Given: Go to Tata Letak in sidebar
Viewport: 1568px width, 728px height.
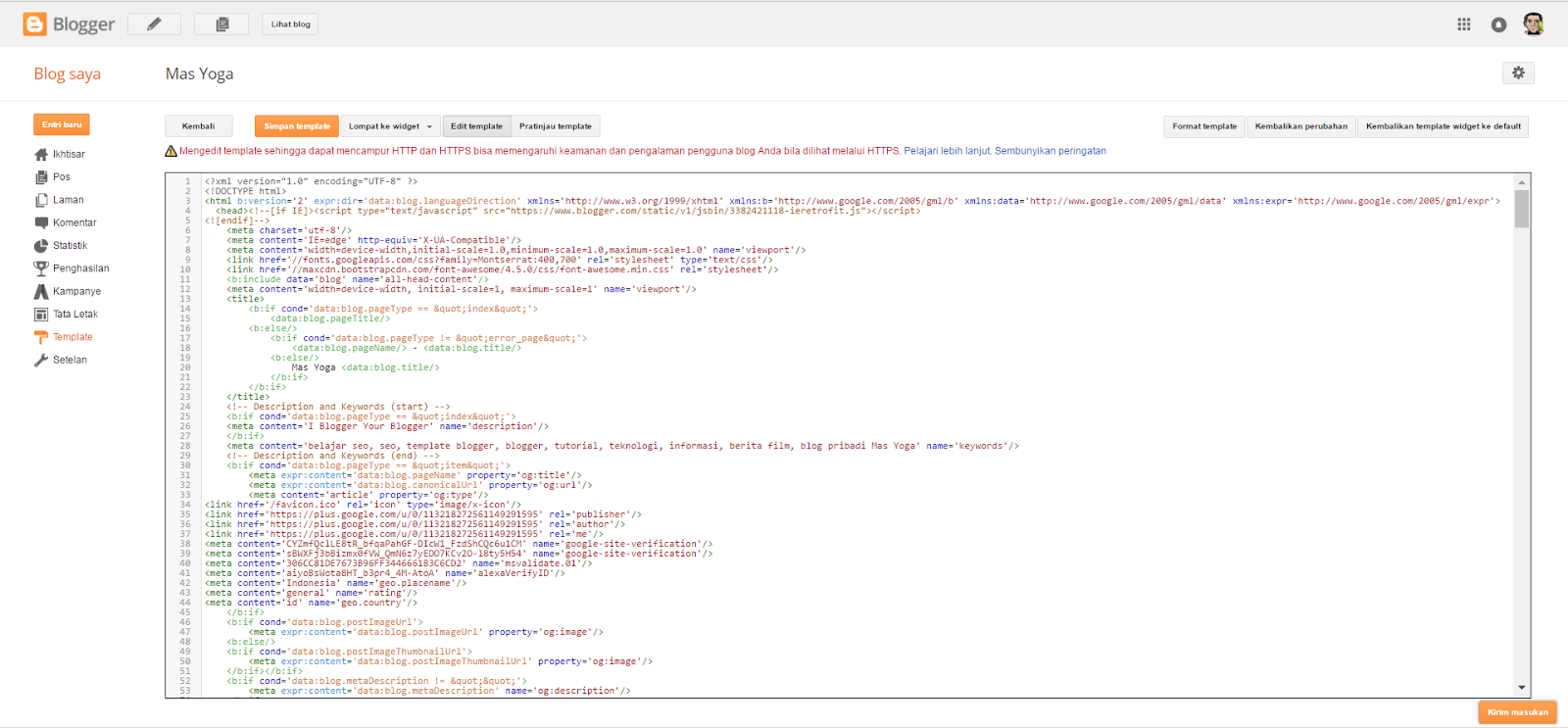Looking at the screenshot, I should click(x=75, y=315).
